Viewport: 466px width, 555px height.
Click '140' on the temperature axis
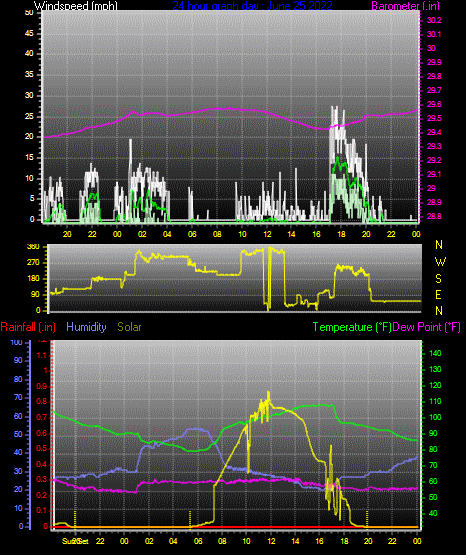435,353
